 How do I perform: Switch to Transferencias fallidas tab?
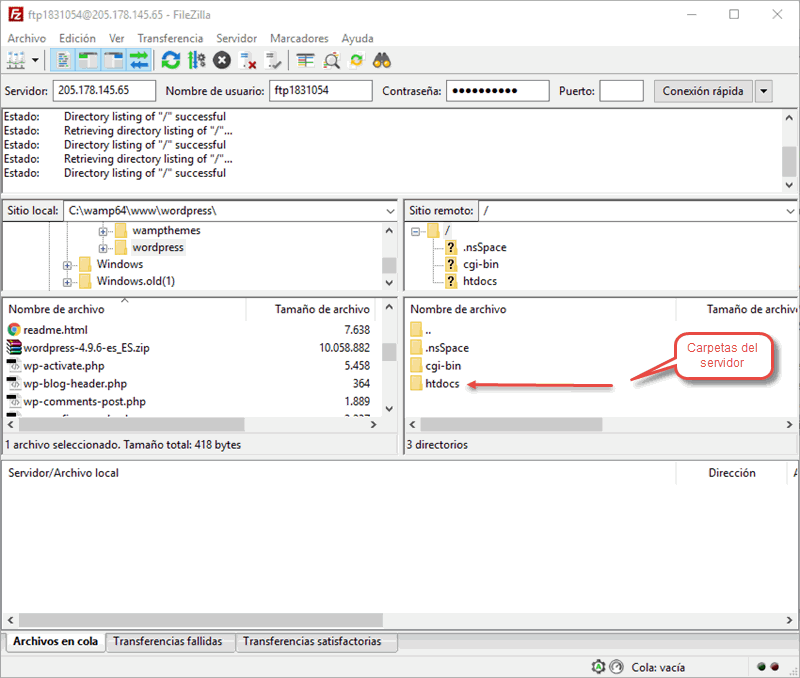click(168, 642)
